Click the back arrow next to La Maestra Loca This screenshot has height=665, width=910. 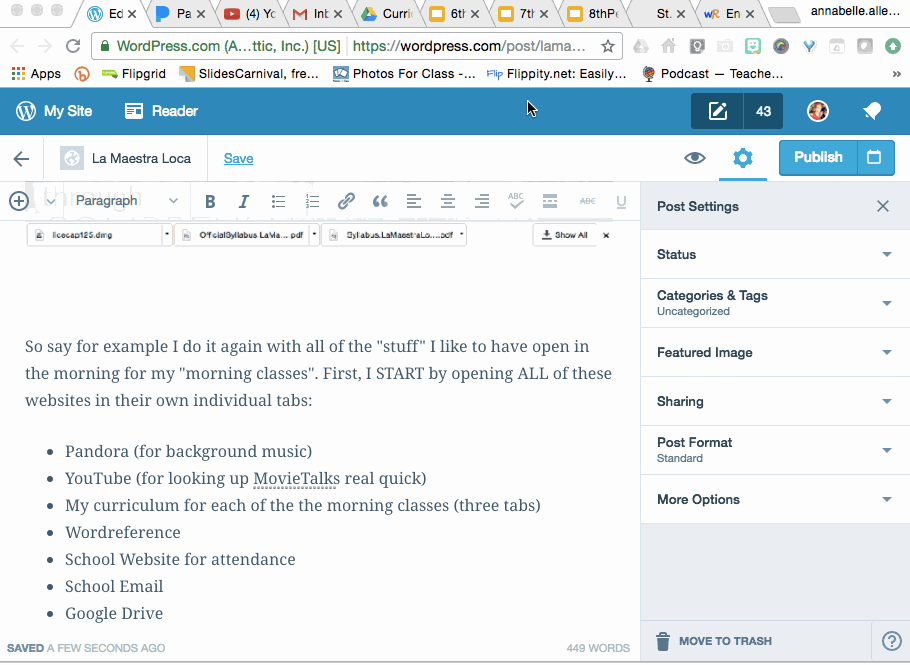21,158
